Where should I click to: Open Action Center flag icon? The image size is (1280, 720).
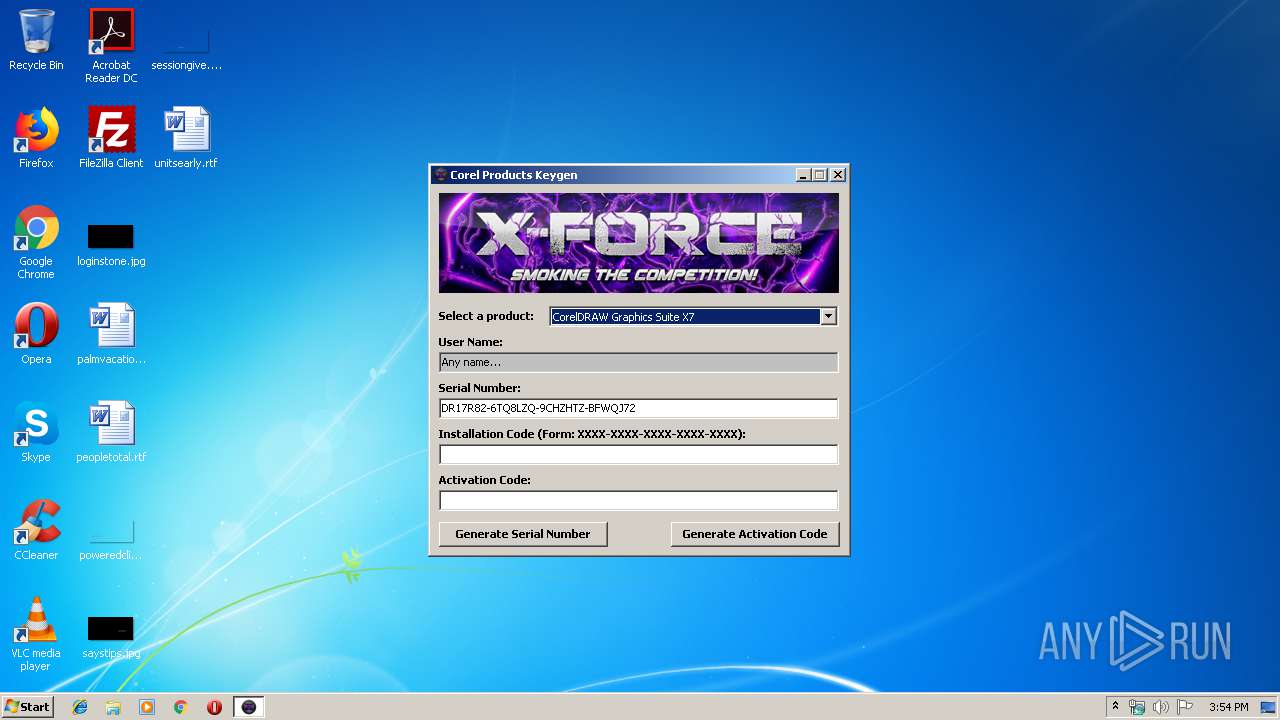(x=1185, y=707)
